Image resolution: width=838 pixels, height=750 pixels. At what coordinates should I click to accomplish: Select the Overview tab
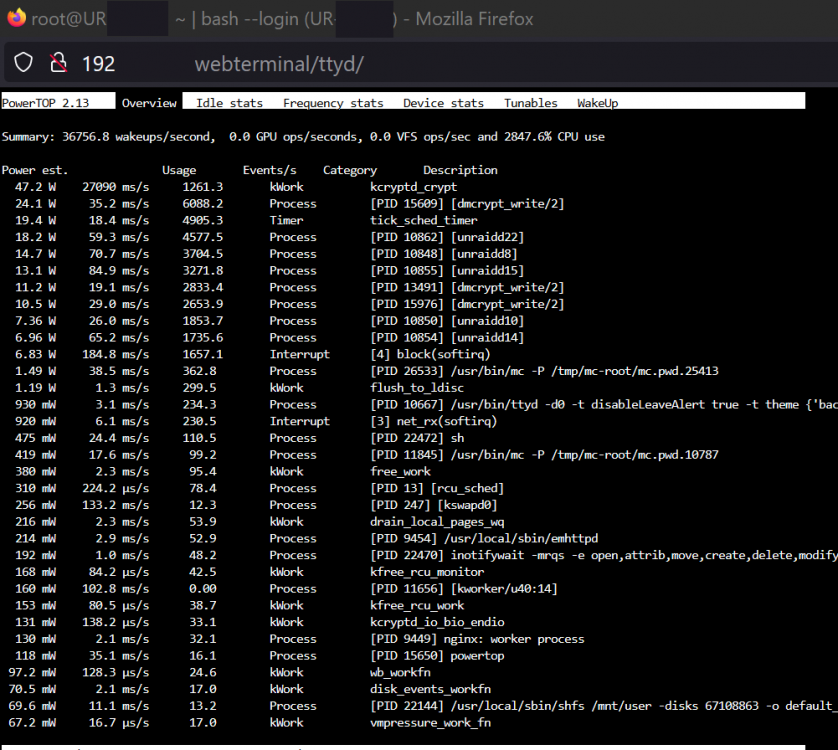[149, 103]
